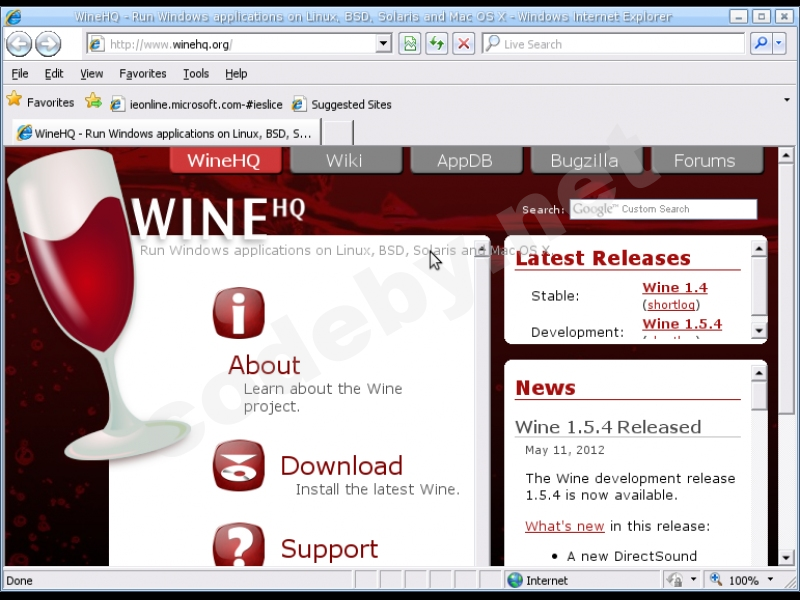
Task: Follow the Wine 1.4 stable link
Action: click(675, 288)
